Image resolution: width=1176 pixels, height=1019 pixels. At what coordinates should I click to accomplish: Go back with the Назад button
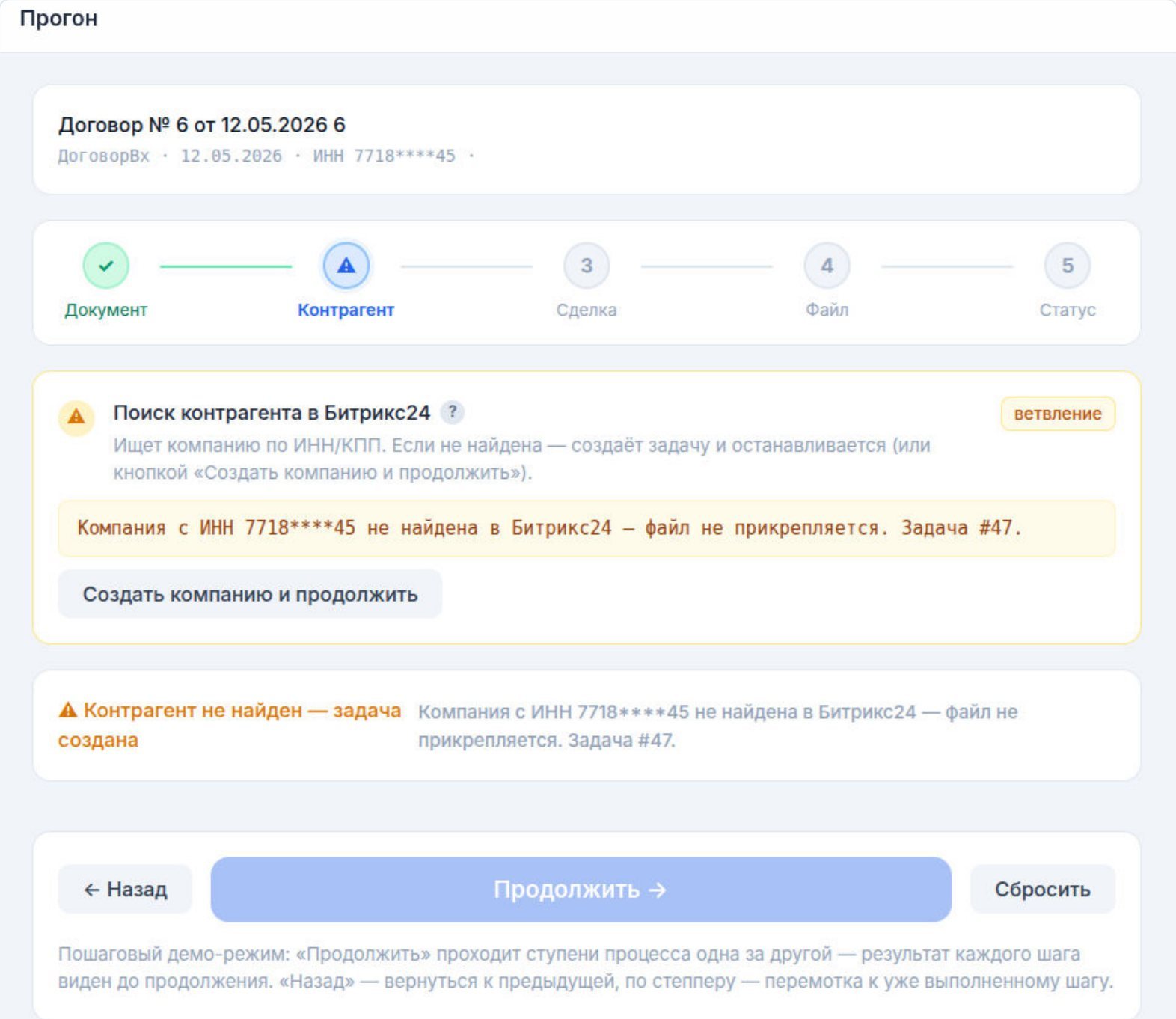click(x=125, y=890)
